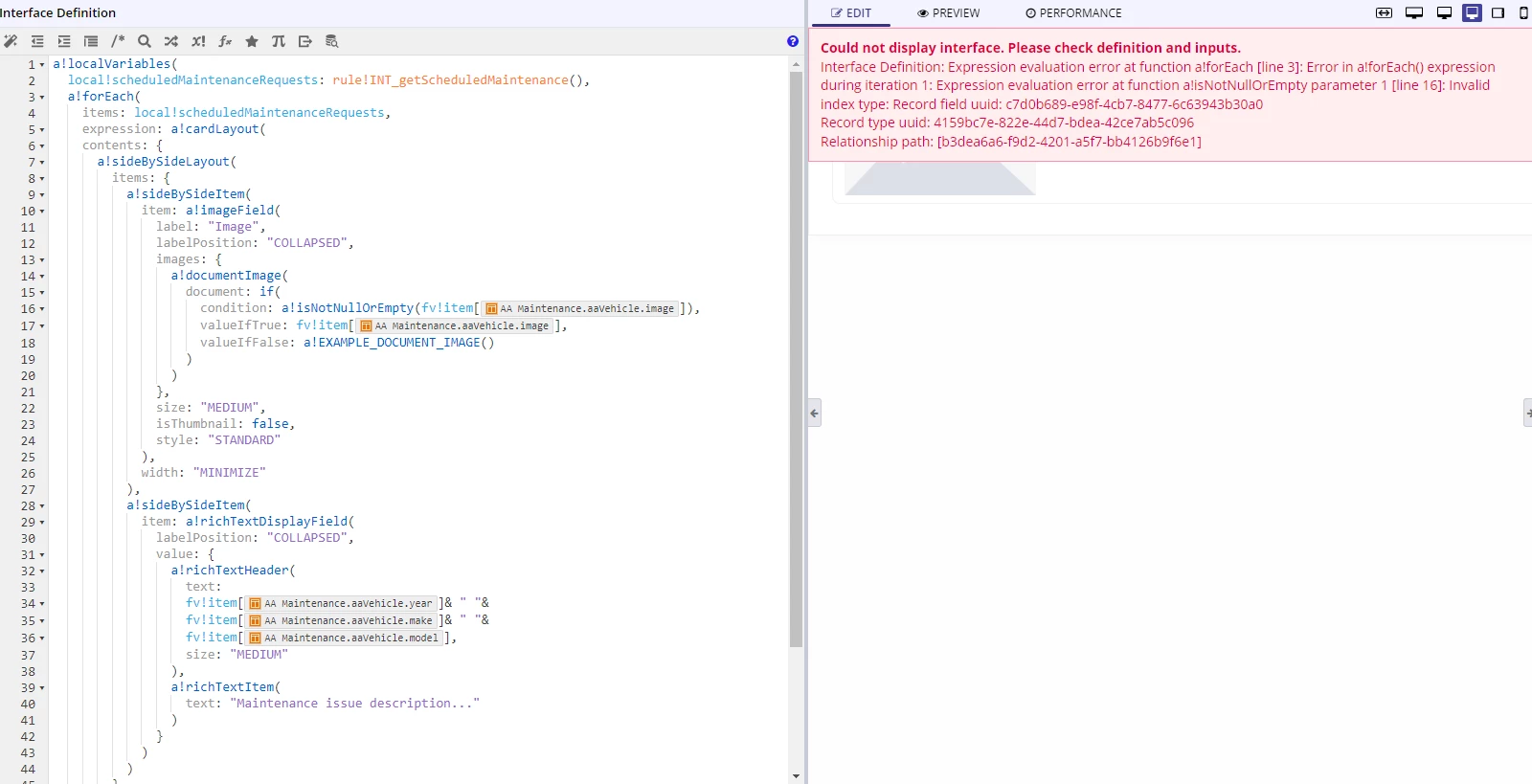The width and height of the screenshot is (1532, 784).
Task: Click the Record type uuid error line
Action: (1007, 123)
